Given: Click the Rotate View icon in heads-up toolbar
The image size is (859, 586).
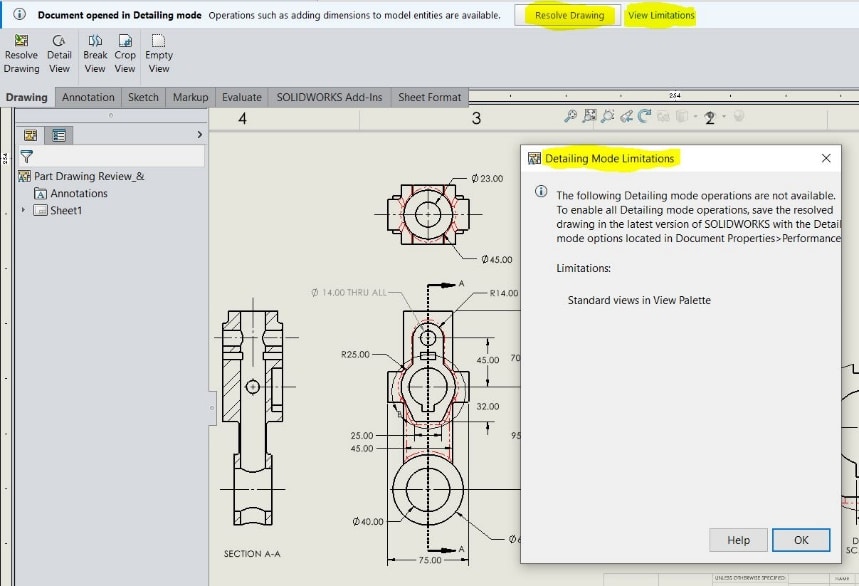Looking at the screenshot, I should tap(644, 117).
